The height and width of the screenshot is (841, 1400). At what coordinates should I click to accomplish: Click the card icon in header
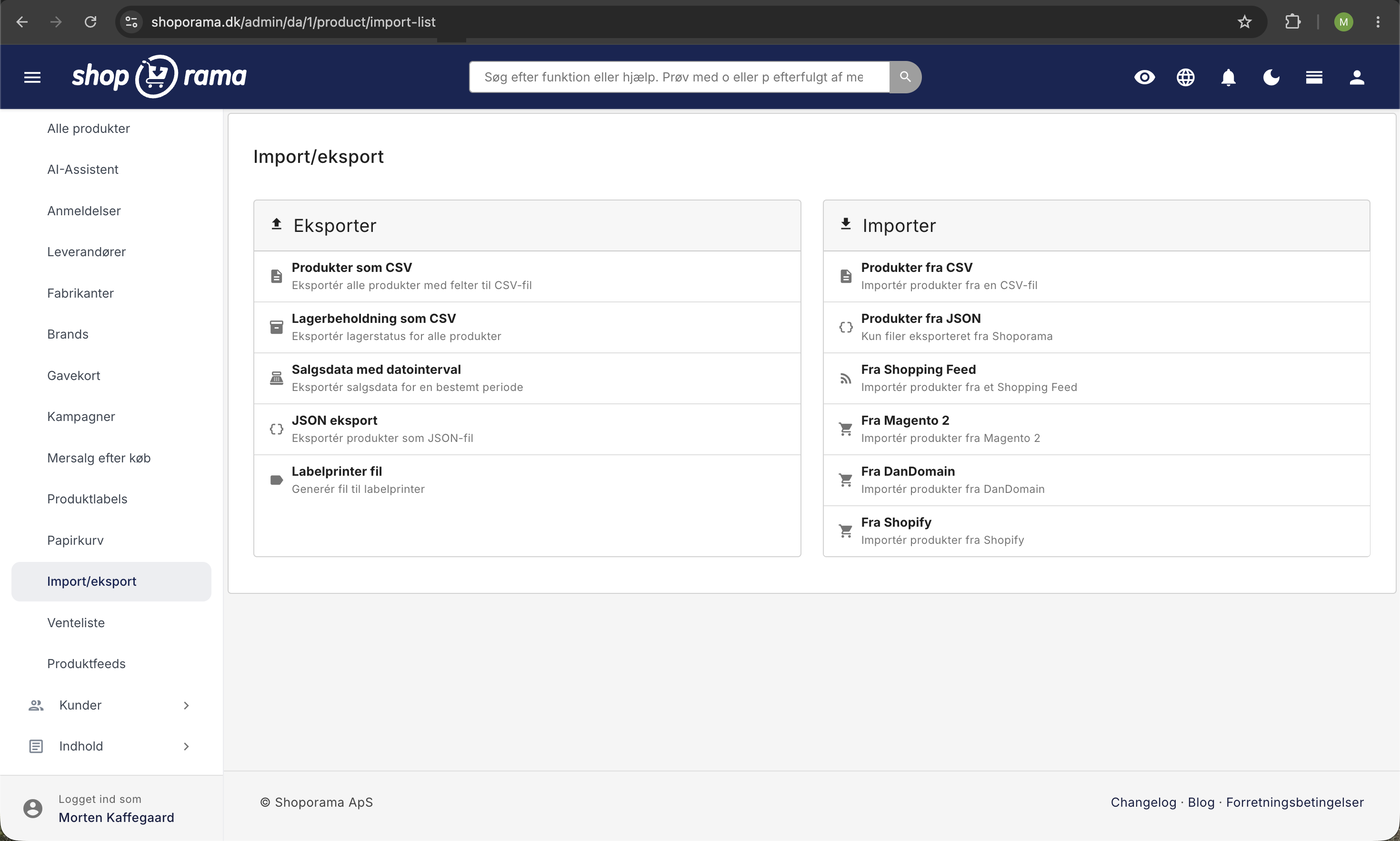pos(1314,77)
